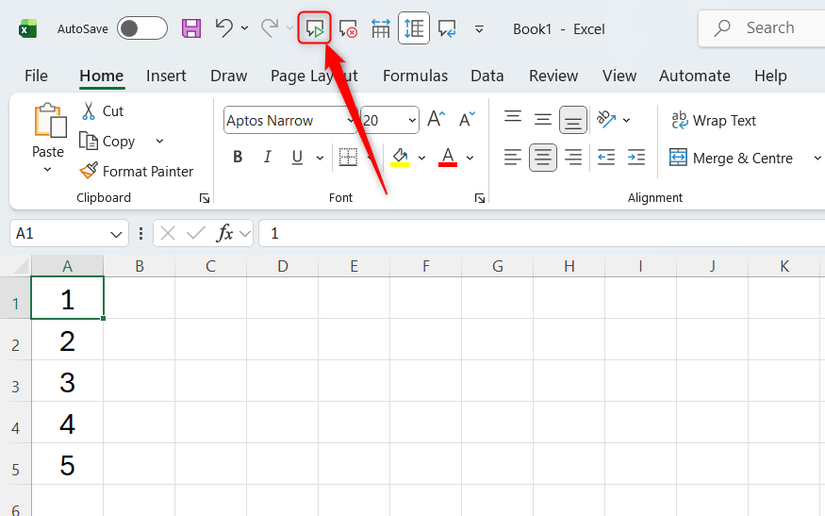Open the undo history dropdown arrow
The width and height of the screenshot is (825, 516).
pyautogui.click(x=245, y=28)
